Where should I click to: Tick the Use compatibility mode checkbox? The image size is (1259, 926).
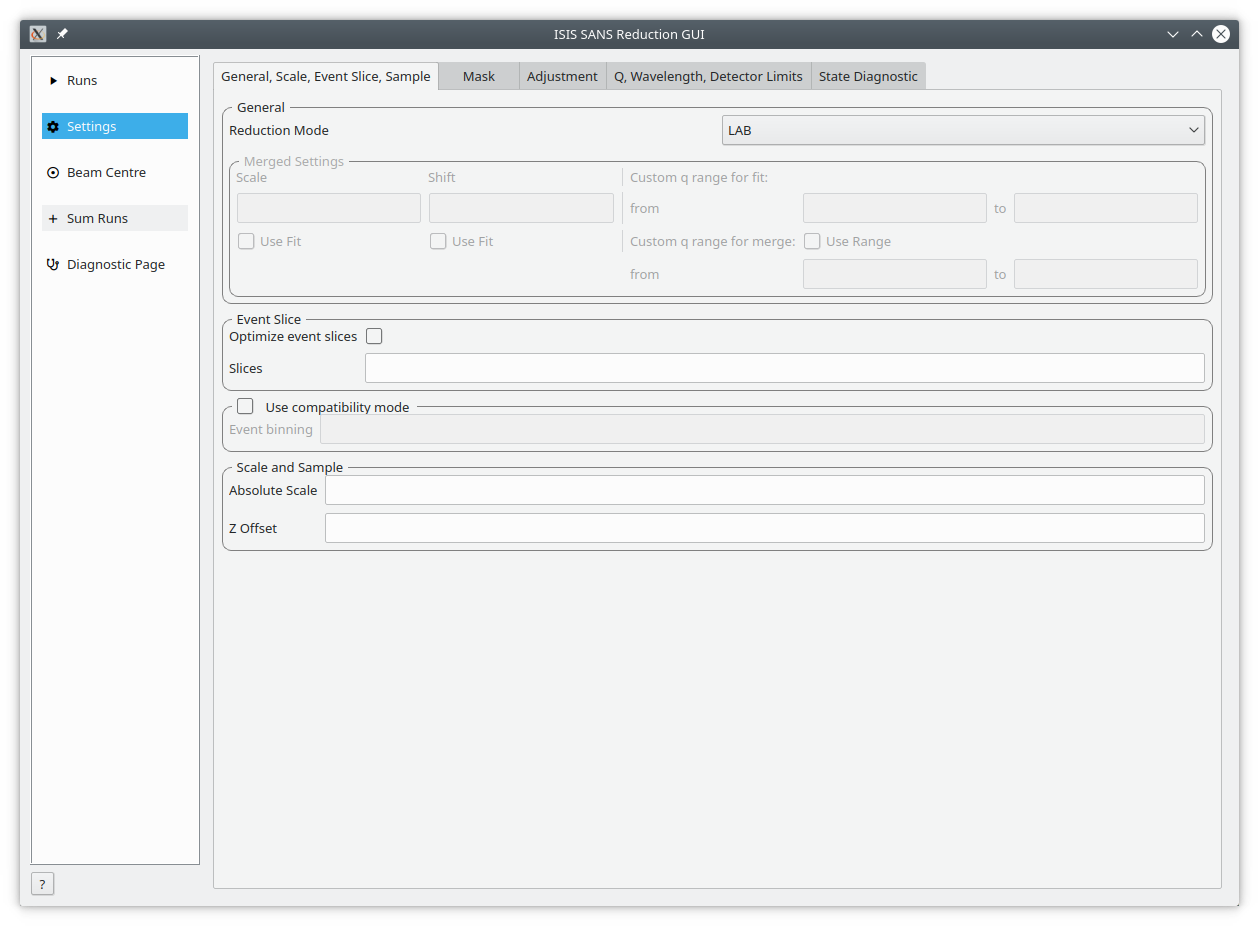245,407
